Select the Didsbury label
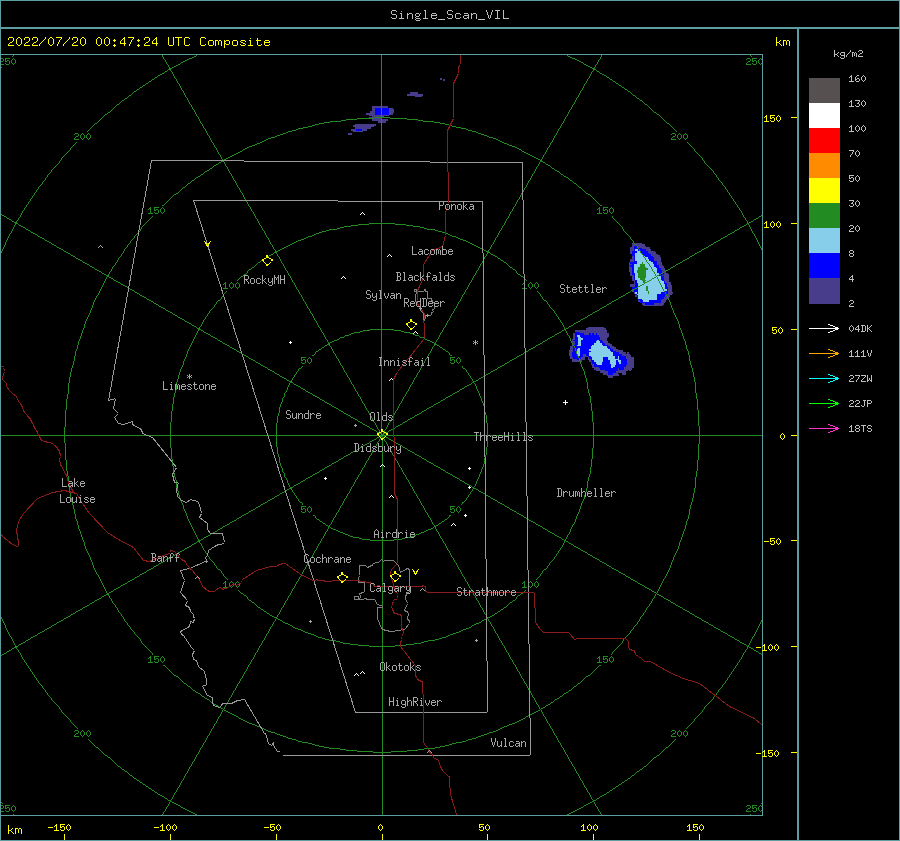The height and width of the screenshot is (841, 900). (377, 448)
